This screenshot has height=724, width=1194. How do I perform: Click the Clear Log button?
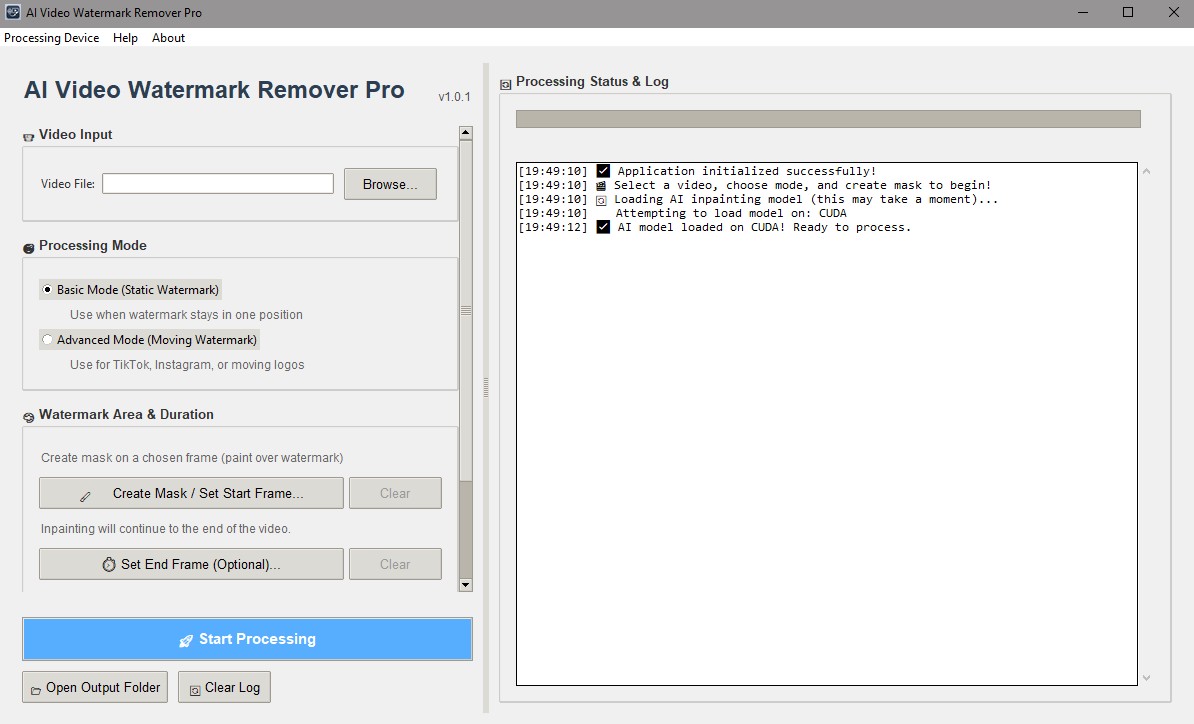224,687
